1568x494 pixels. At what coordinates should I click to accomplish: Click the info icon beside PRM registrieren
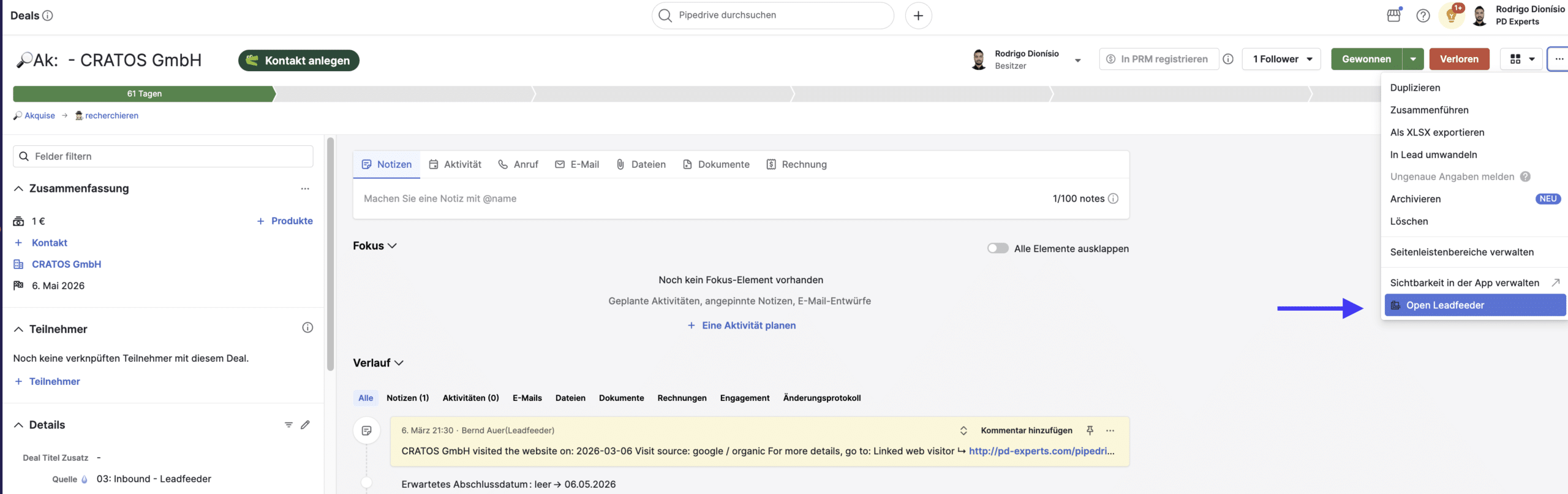1228,59
